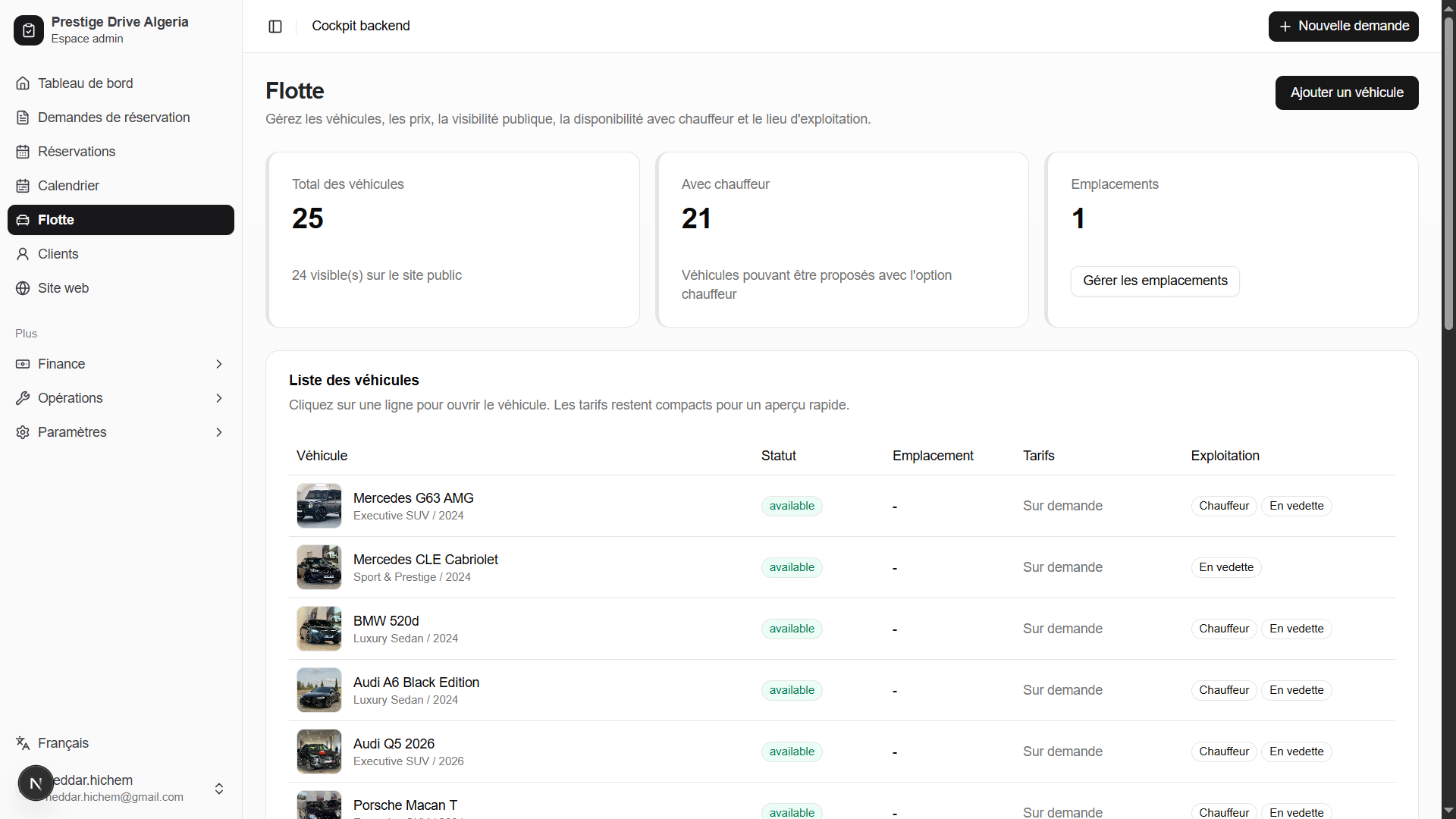The image size is (1456, 819).
Task: Click the Paramètres gear icon
Action: tap(23, 432)
